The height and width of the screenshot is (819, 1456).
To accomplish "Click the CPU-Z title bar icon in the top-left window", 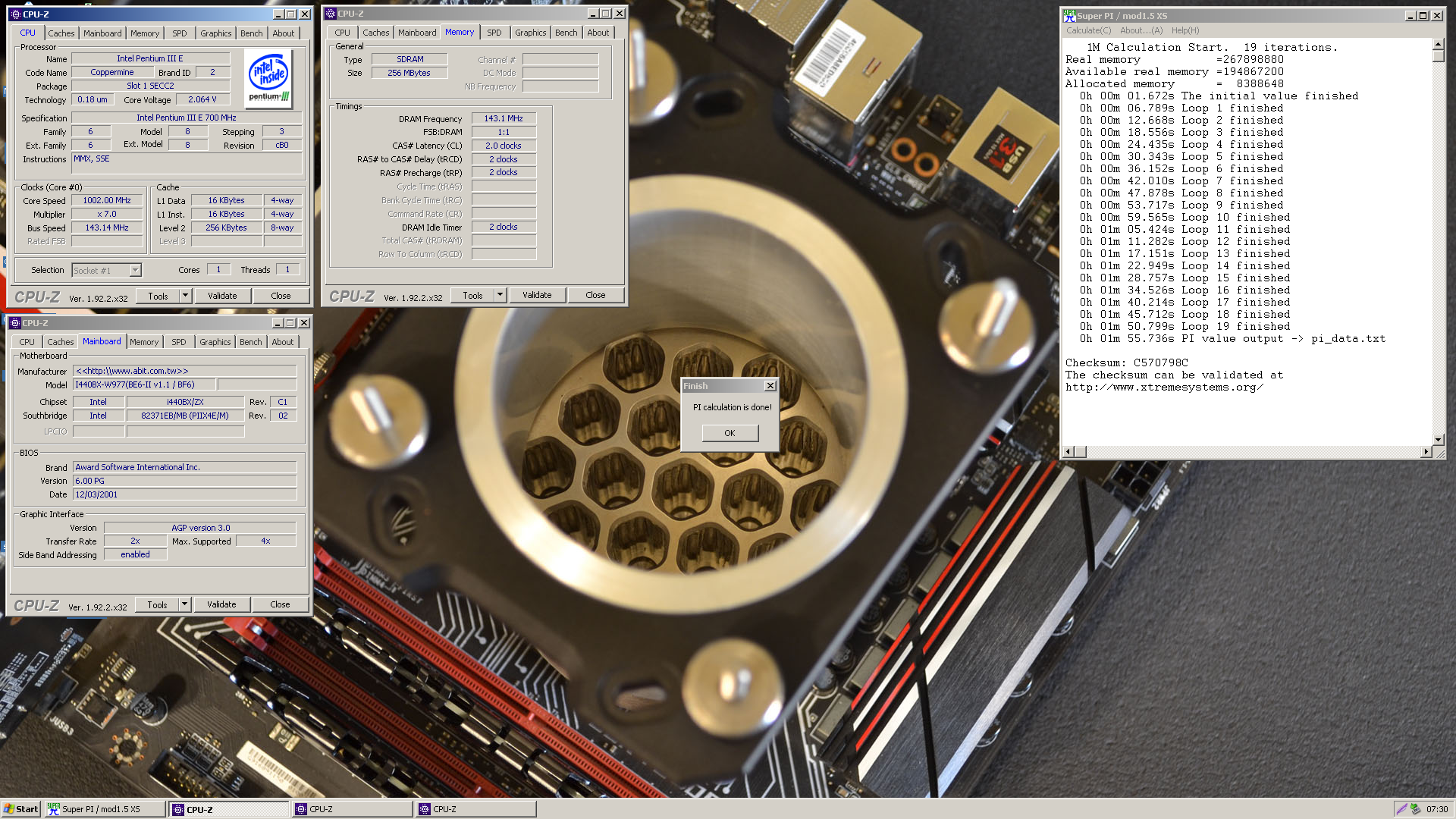I will click(15, 14).
